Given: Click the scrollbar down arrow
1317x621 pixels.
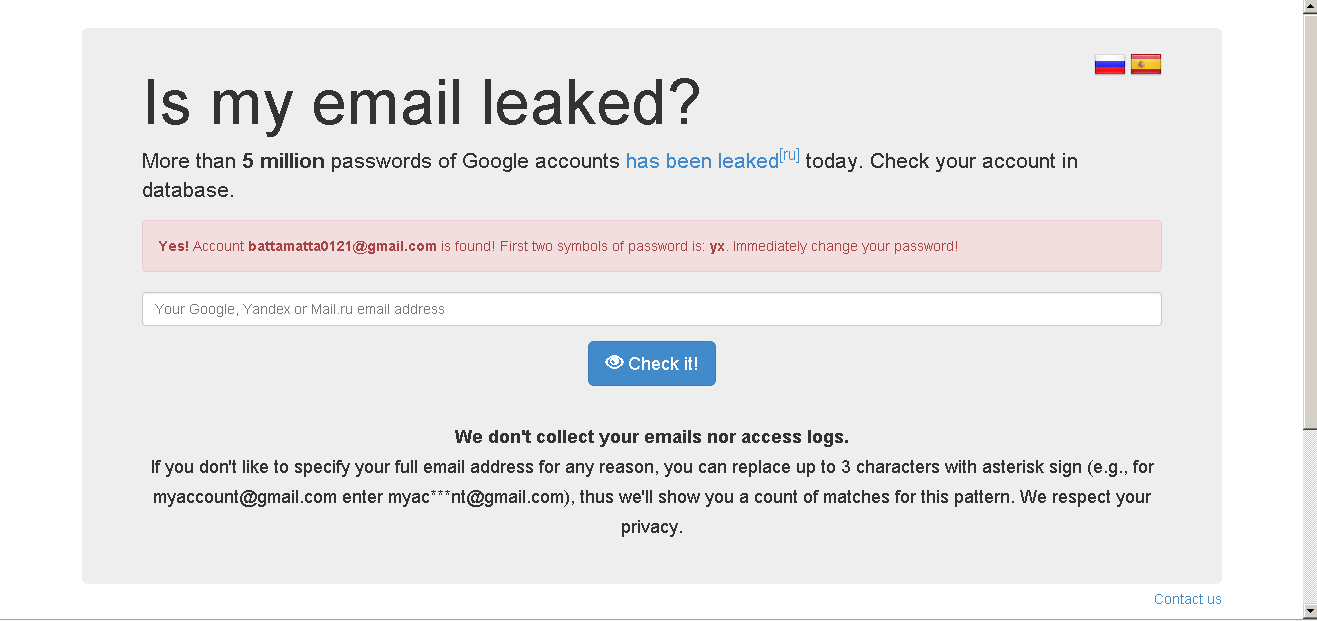Looking at the screenshot, I should (1310, 610).
